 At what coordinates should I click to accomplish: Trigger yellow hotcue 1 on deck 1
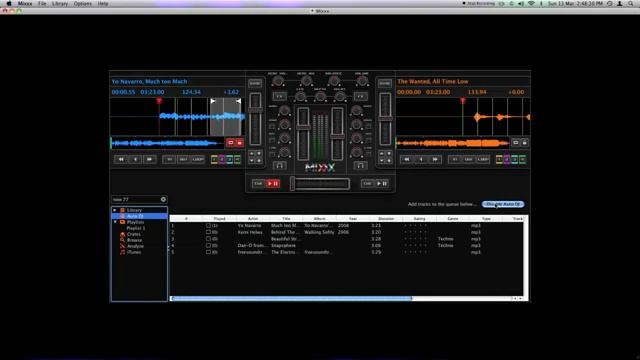(x=214, y=160)
